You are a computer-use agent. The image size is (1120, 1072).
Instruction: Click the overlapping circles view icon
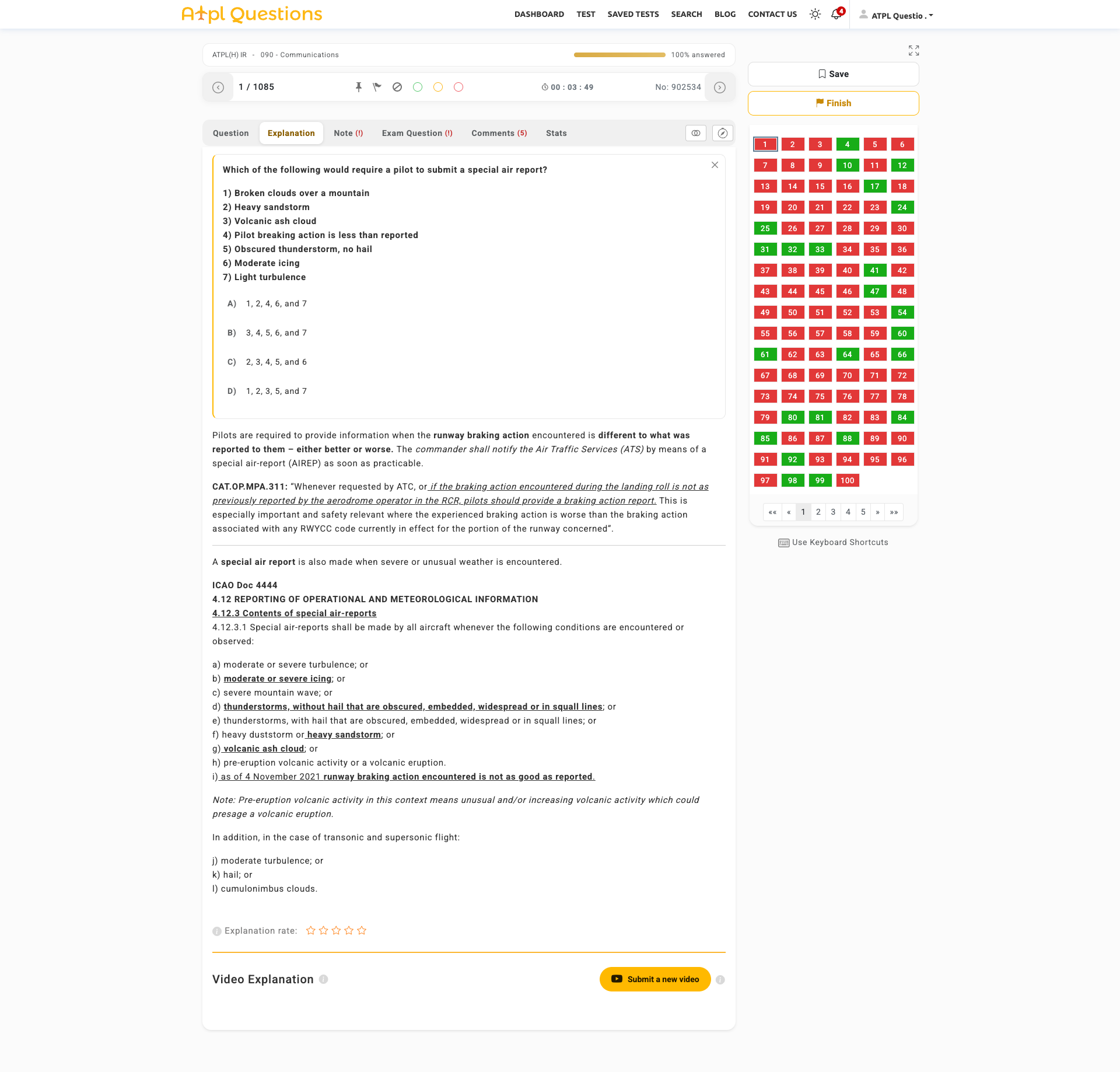coord(696,133)
